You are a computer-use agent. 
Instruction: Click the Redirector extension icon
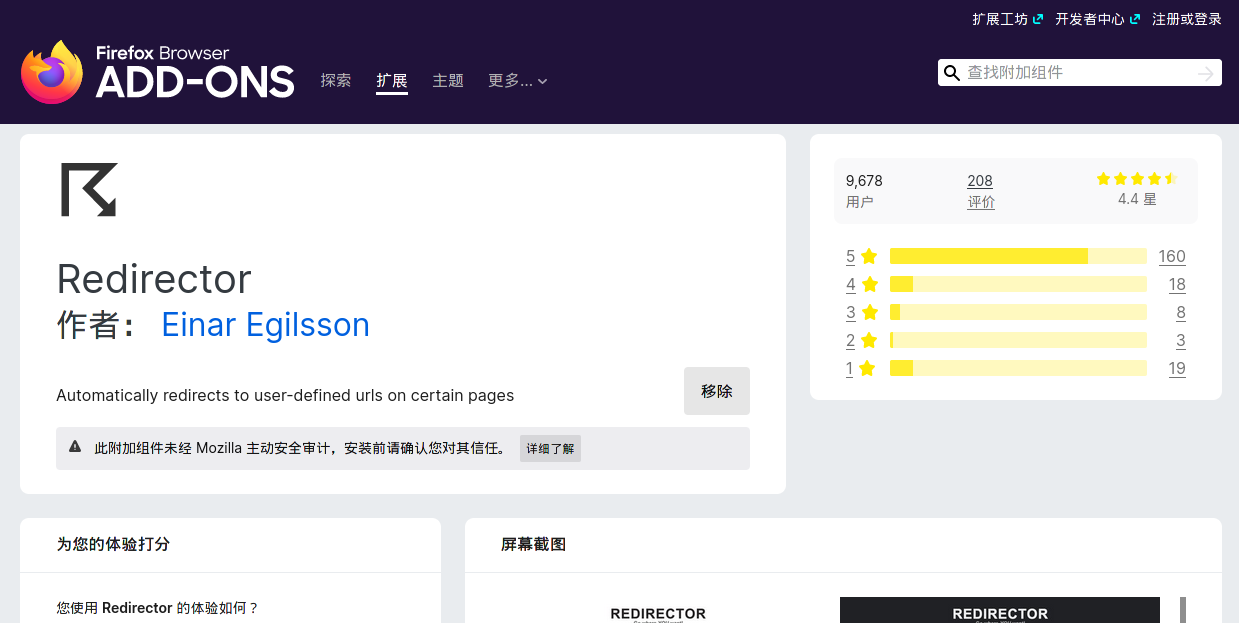(x=89, y=190)
